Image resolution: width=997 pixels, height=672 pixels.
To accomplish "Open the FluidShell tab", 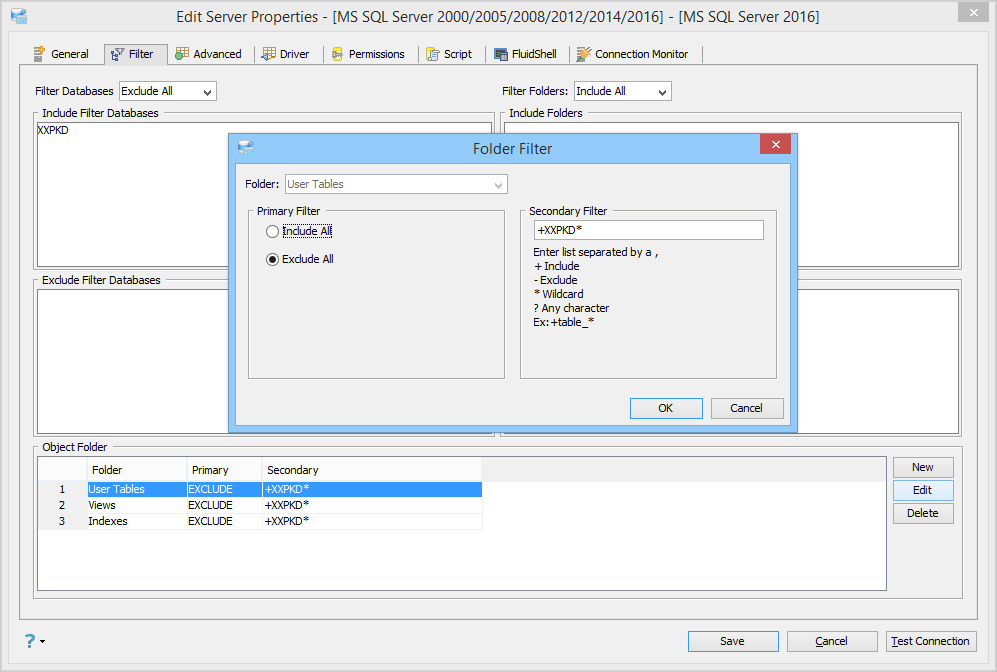I will tap(526, 54).
